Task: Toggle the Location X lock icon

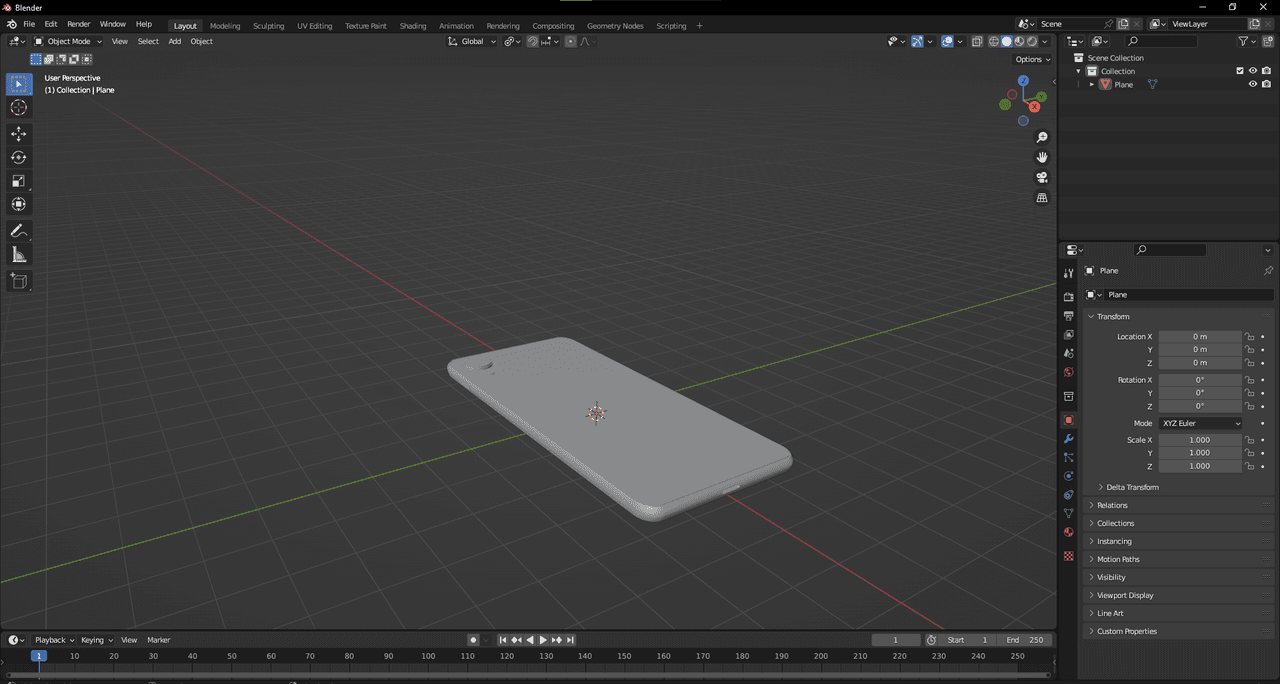Action: [x=1249, y=337]
